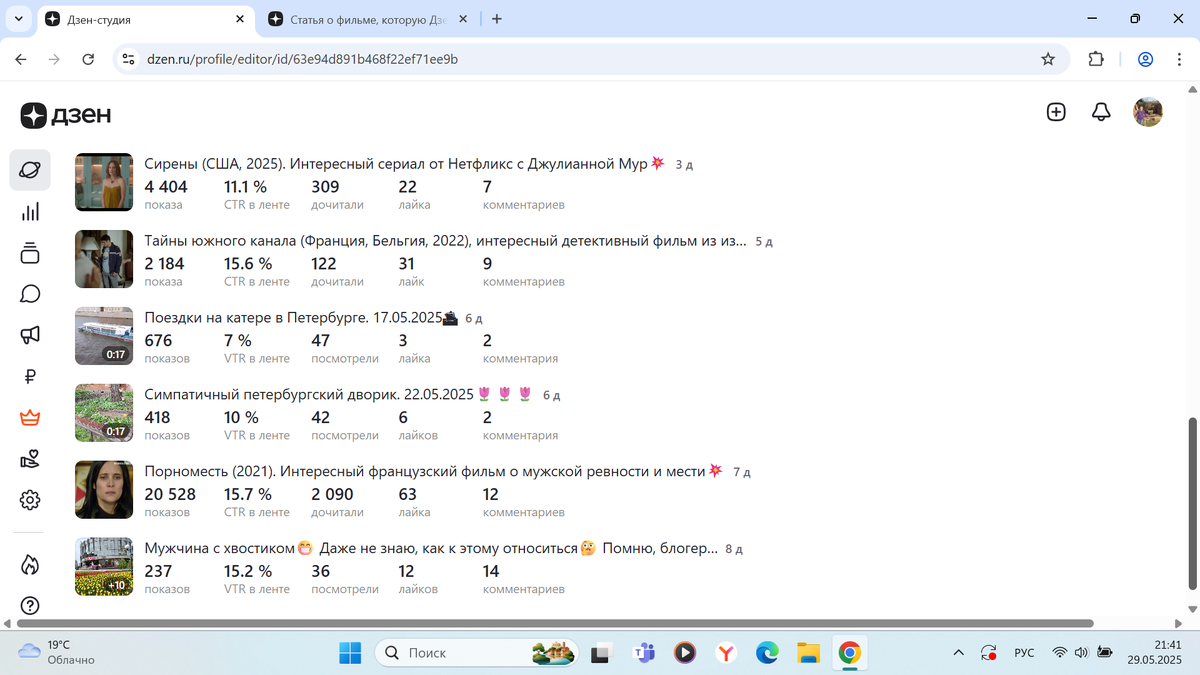
Task: Open the megaphone promotion sidebar icon
Action: [30, 335]
